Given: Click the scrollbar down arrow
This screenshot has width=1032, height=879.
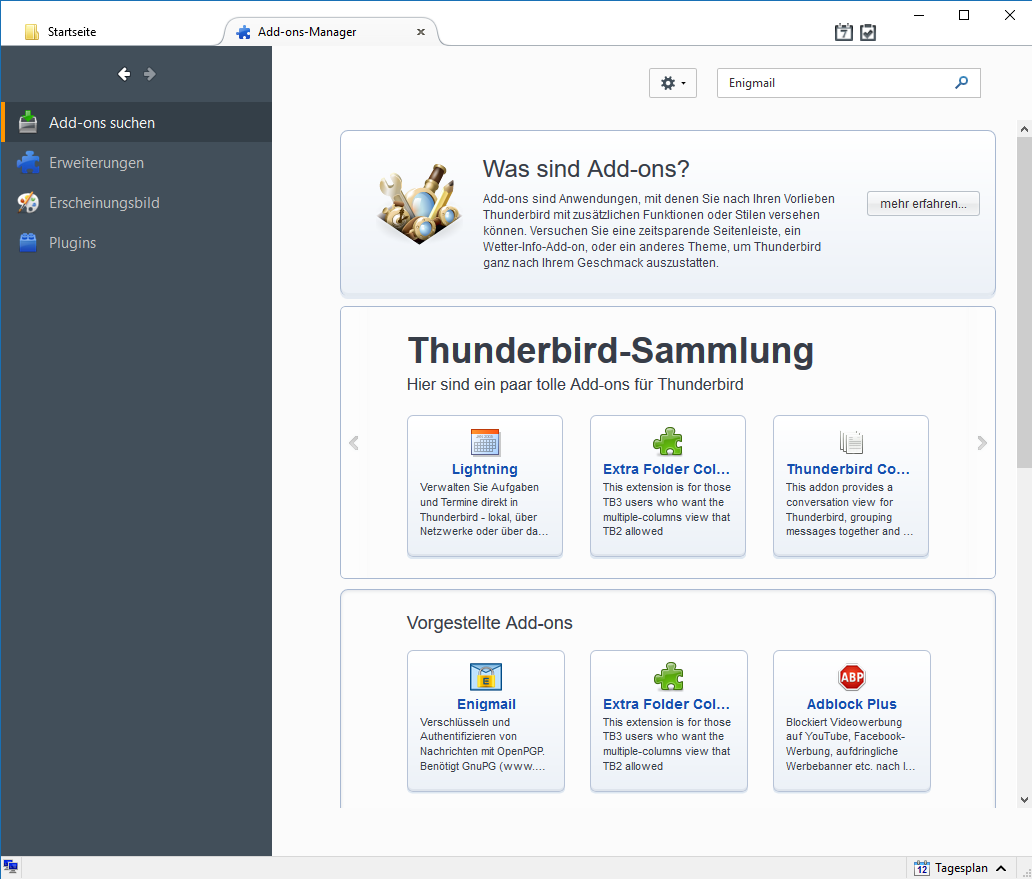Looking at the screenshot, I should tap(1024, 800).
